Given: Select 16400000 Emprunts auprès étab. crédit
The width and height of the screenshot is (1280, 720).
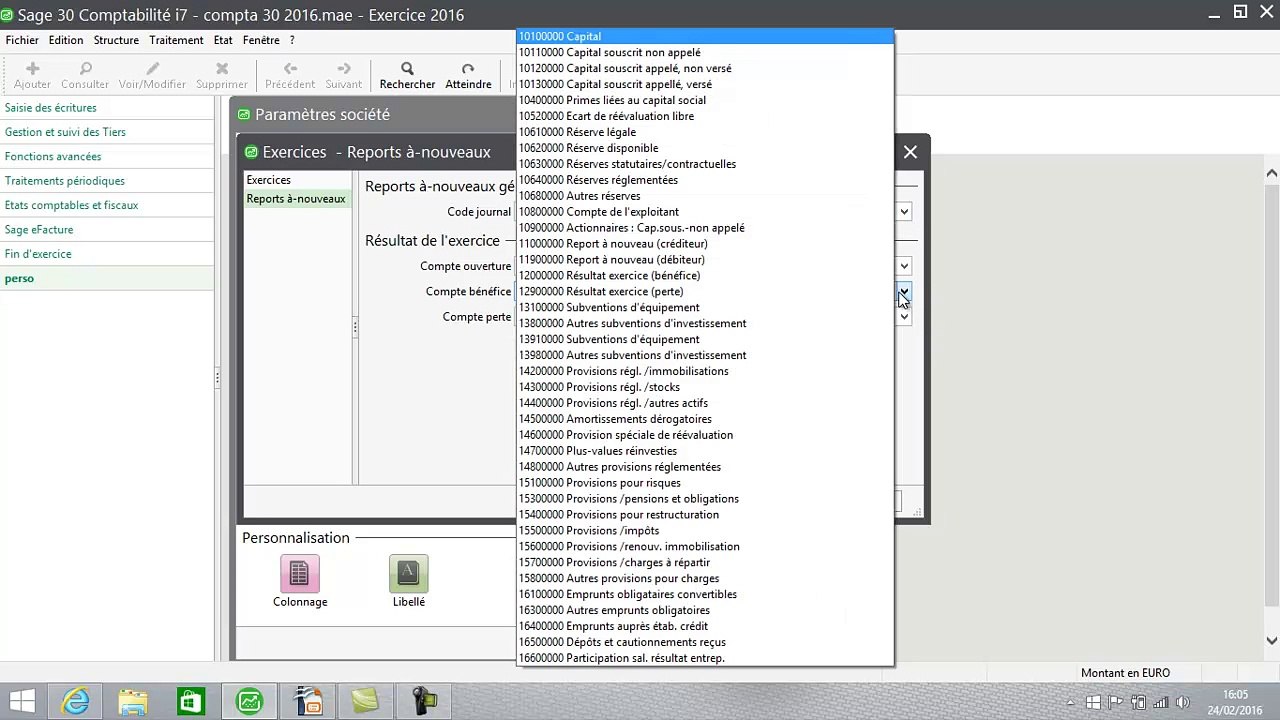Looking at the screenshot, I should pyautogui.click(x=705, y=626).
